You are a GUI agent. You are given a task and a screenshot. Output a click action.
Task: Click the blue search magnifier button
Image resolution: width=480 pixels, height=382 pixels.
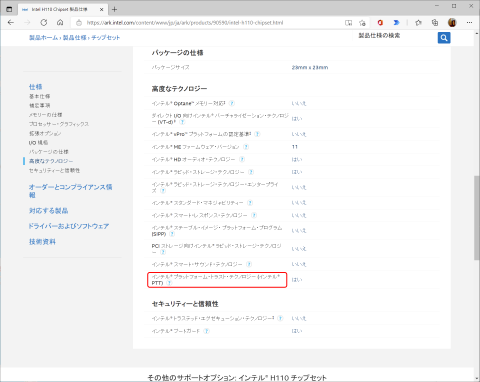coord(444,38)
